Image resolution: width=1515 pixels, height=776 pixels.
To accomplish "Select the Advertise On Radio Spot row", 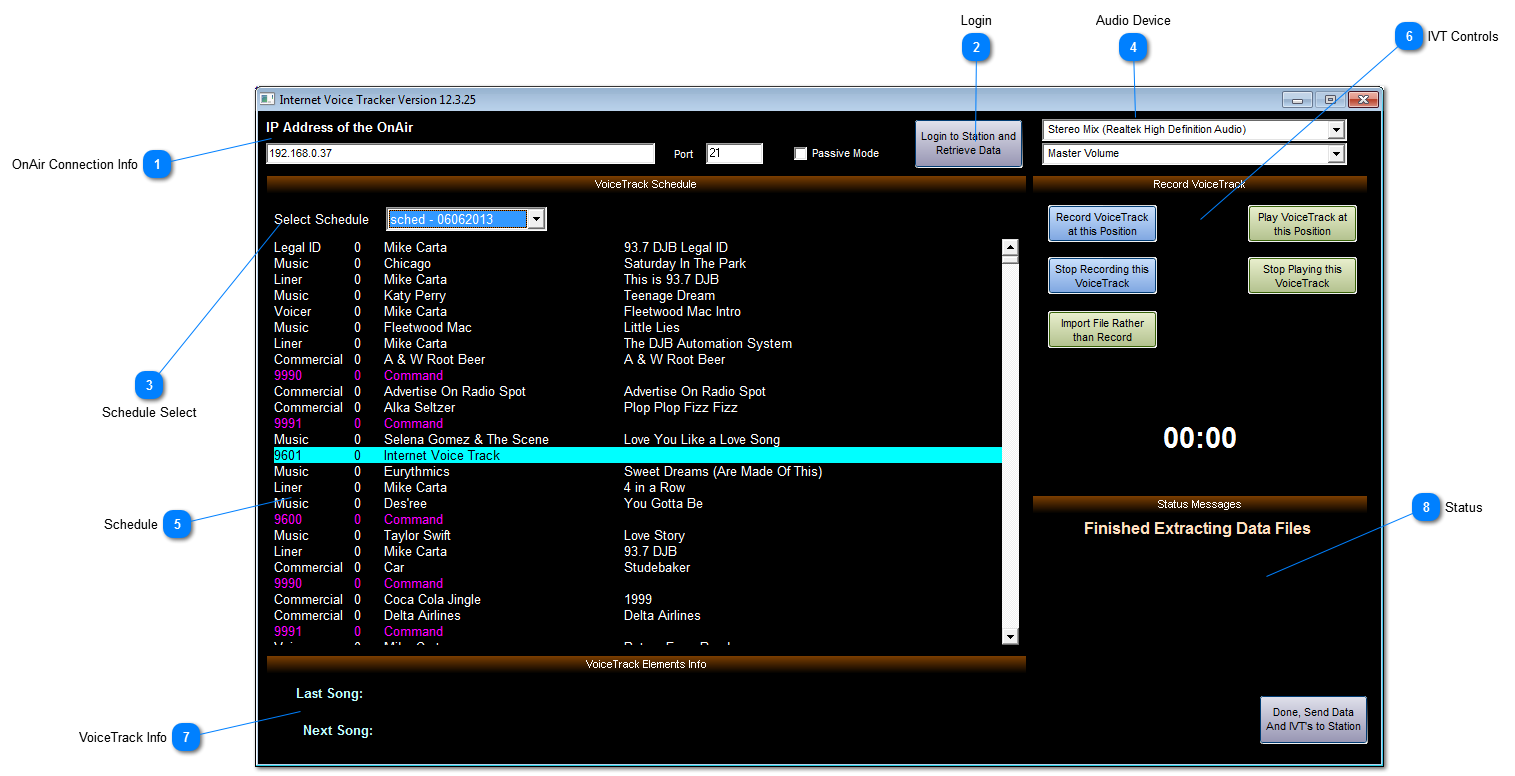I will point(637,391).
